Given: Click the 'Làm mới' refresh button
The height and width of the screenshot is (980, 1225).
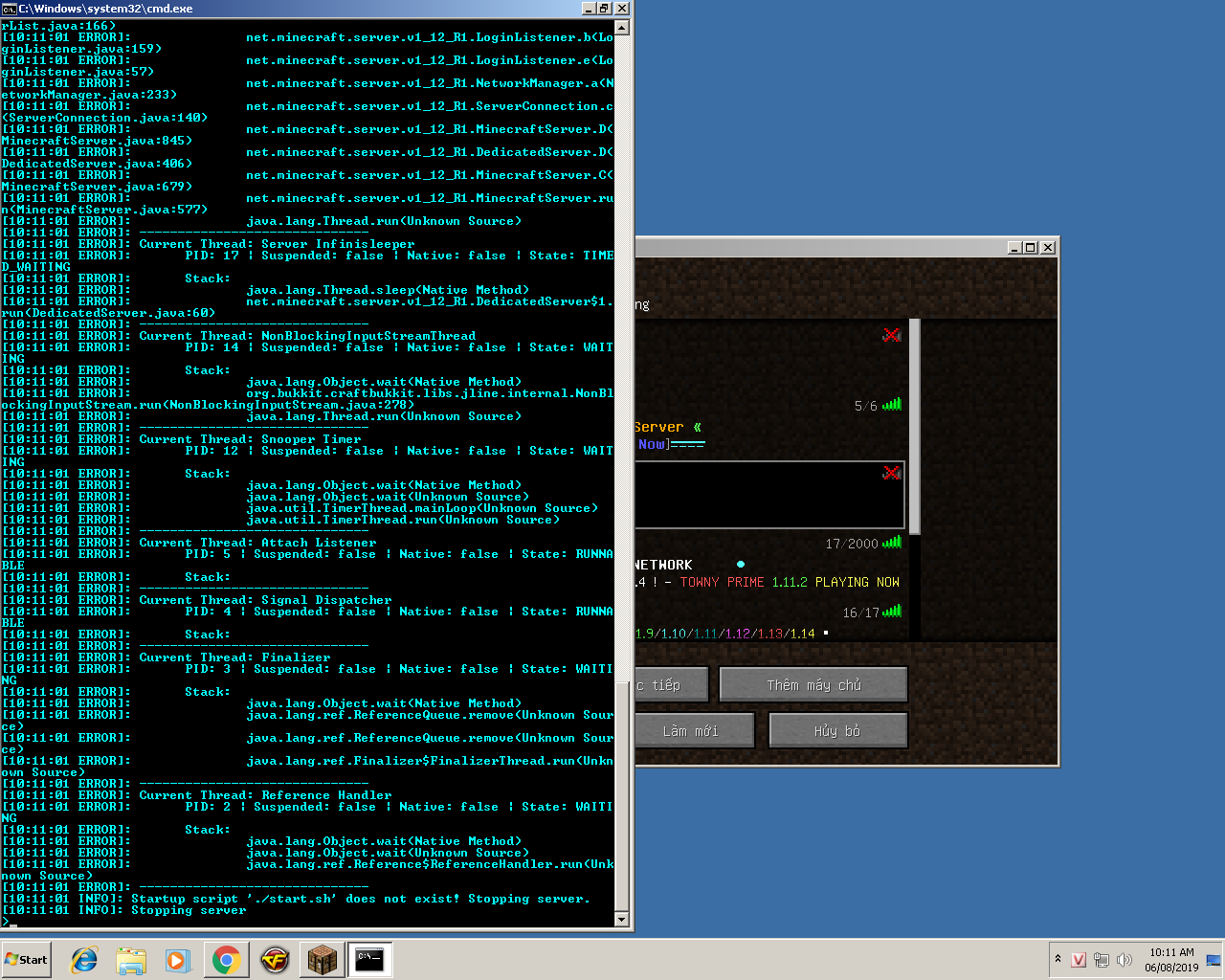Looking at the screenshot, I should 695,731.
